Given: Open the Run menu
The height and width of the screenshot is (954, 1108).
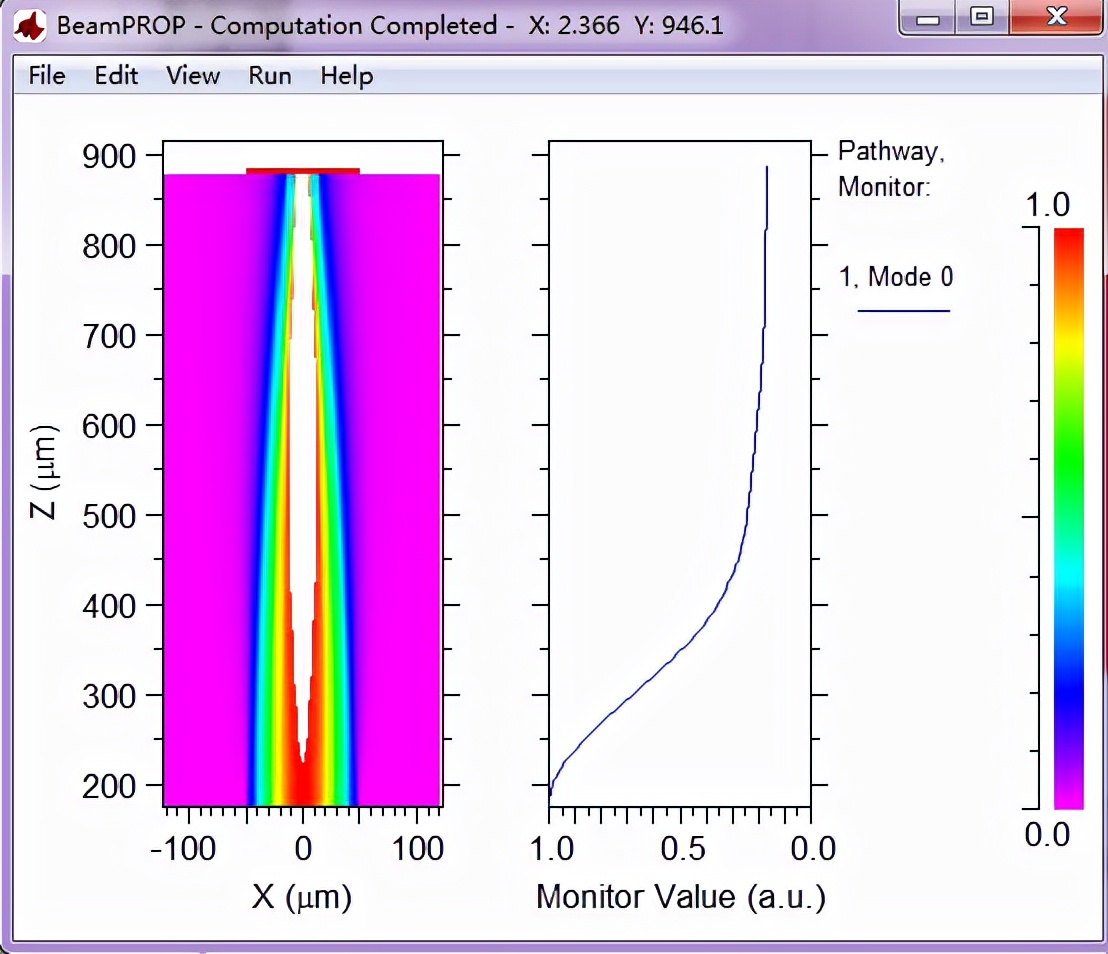Looking at the screenshot, I should click(x=269, y=75).
